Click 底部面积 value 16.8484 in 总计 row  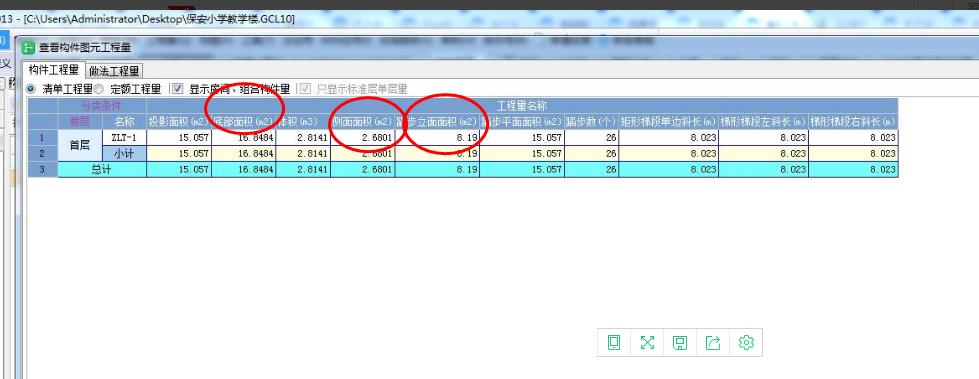pyautogui.click(x=244, y=170)
